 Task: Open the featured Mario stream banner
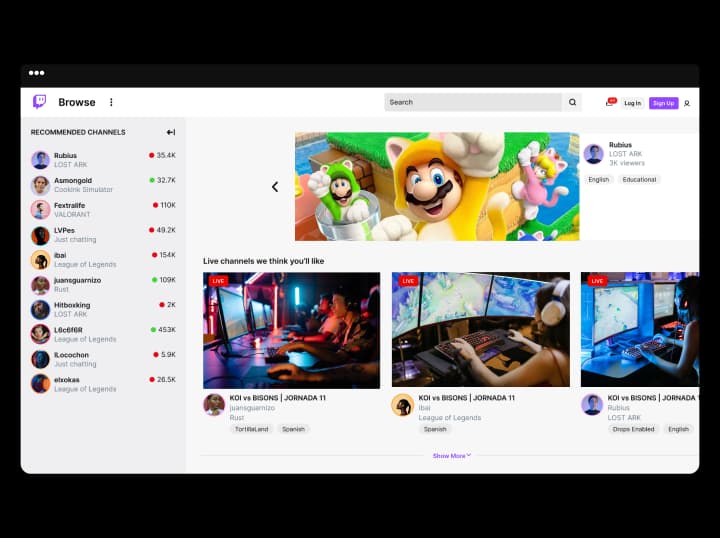(x=437, y=186)
